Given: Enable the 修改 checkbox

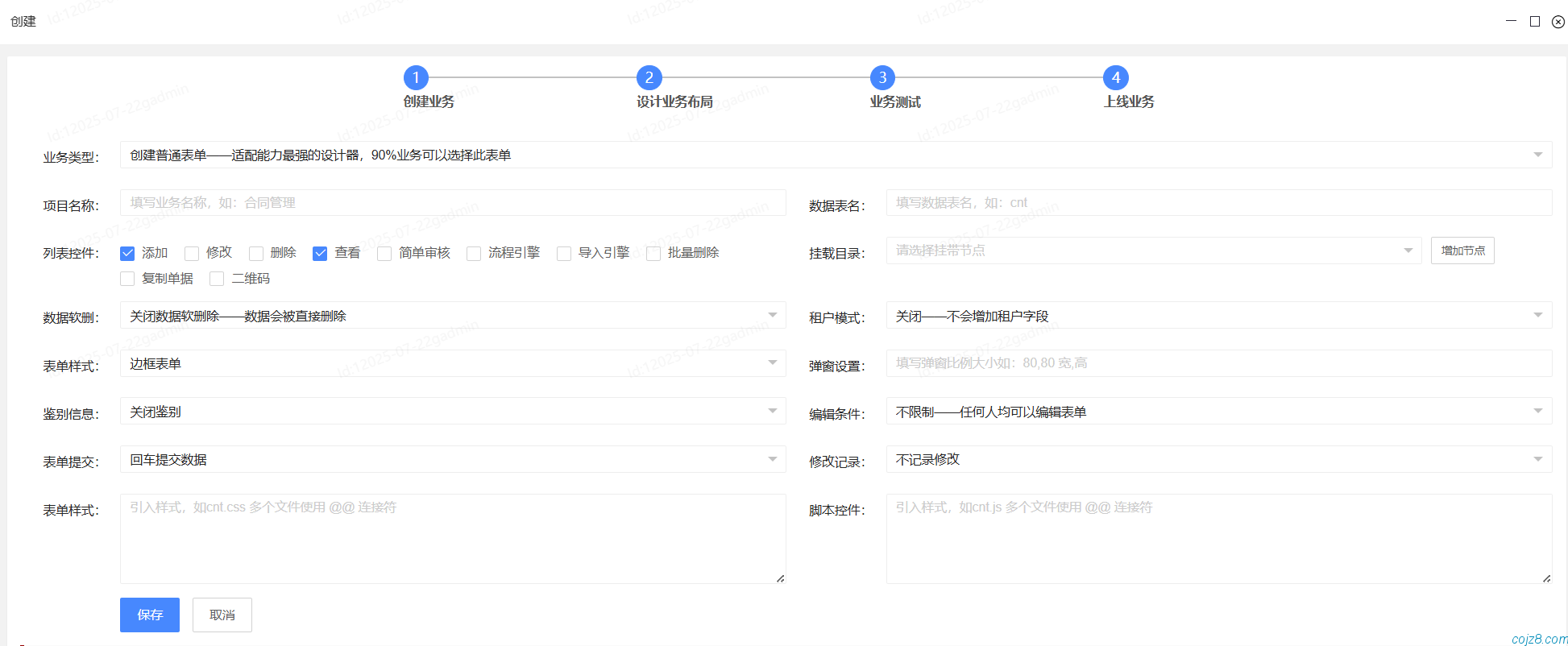Looking at the screenshot, I should [192, 254].
